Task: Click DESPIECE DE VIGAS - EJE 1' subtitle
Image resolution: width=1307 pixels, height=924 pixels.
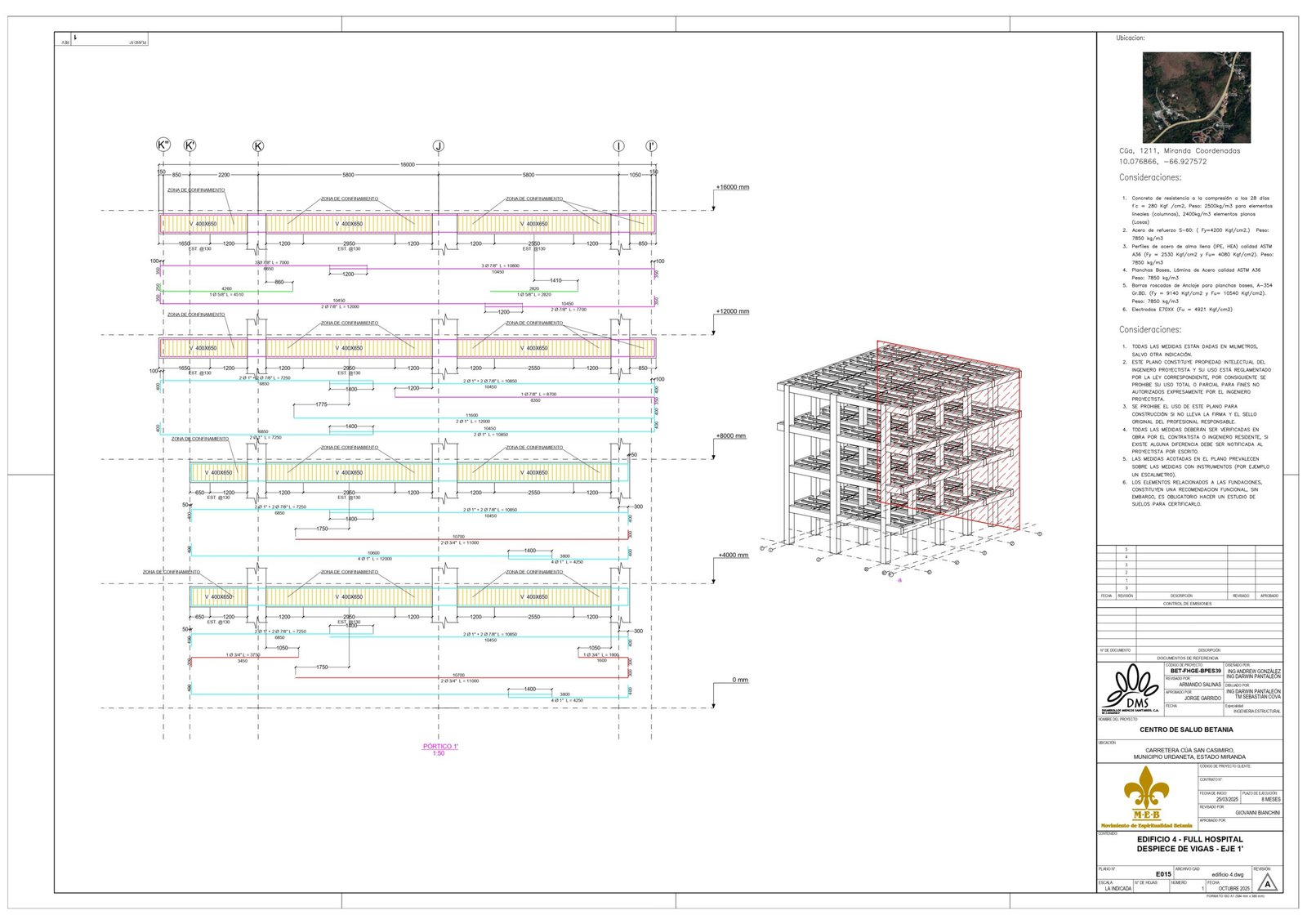Action: click(x=1189, y=849)
